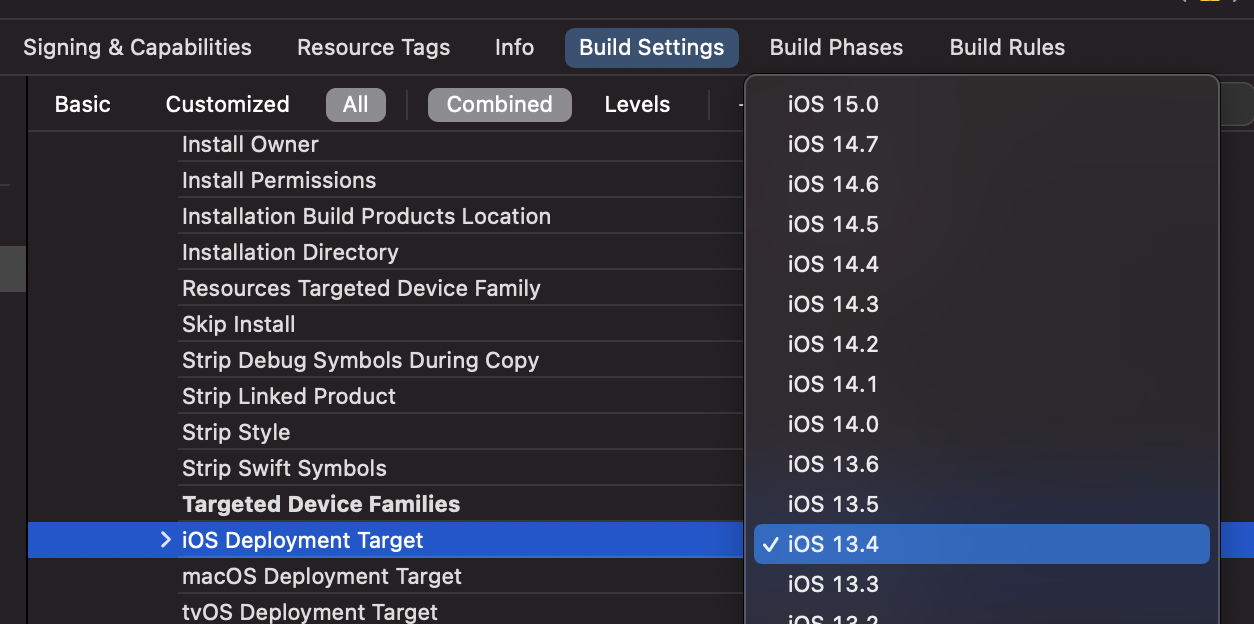The width and height of the screenshot is (1254, 624).
Task: Choose iOS 13.5 menu item
Action: pyautogui.click(x=981, y=504)
